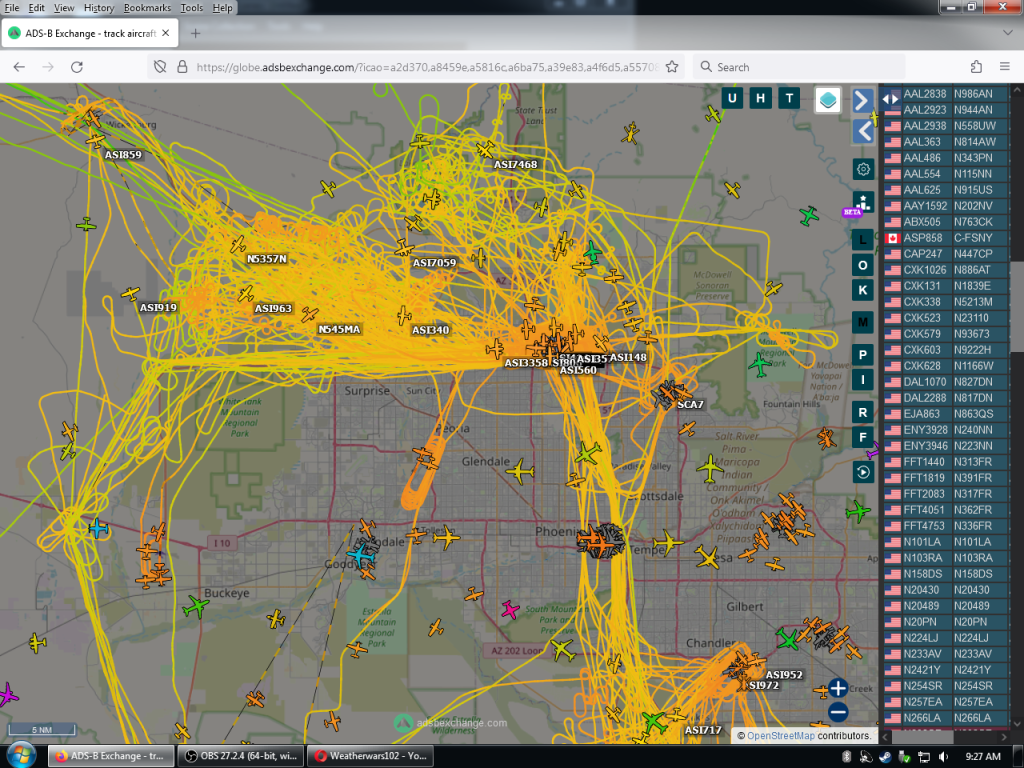This screenshot has height=768, width=1024.
Task: Open the Edit menu
Action: click(x=37, y=8)
